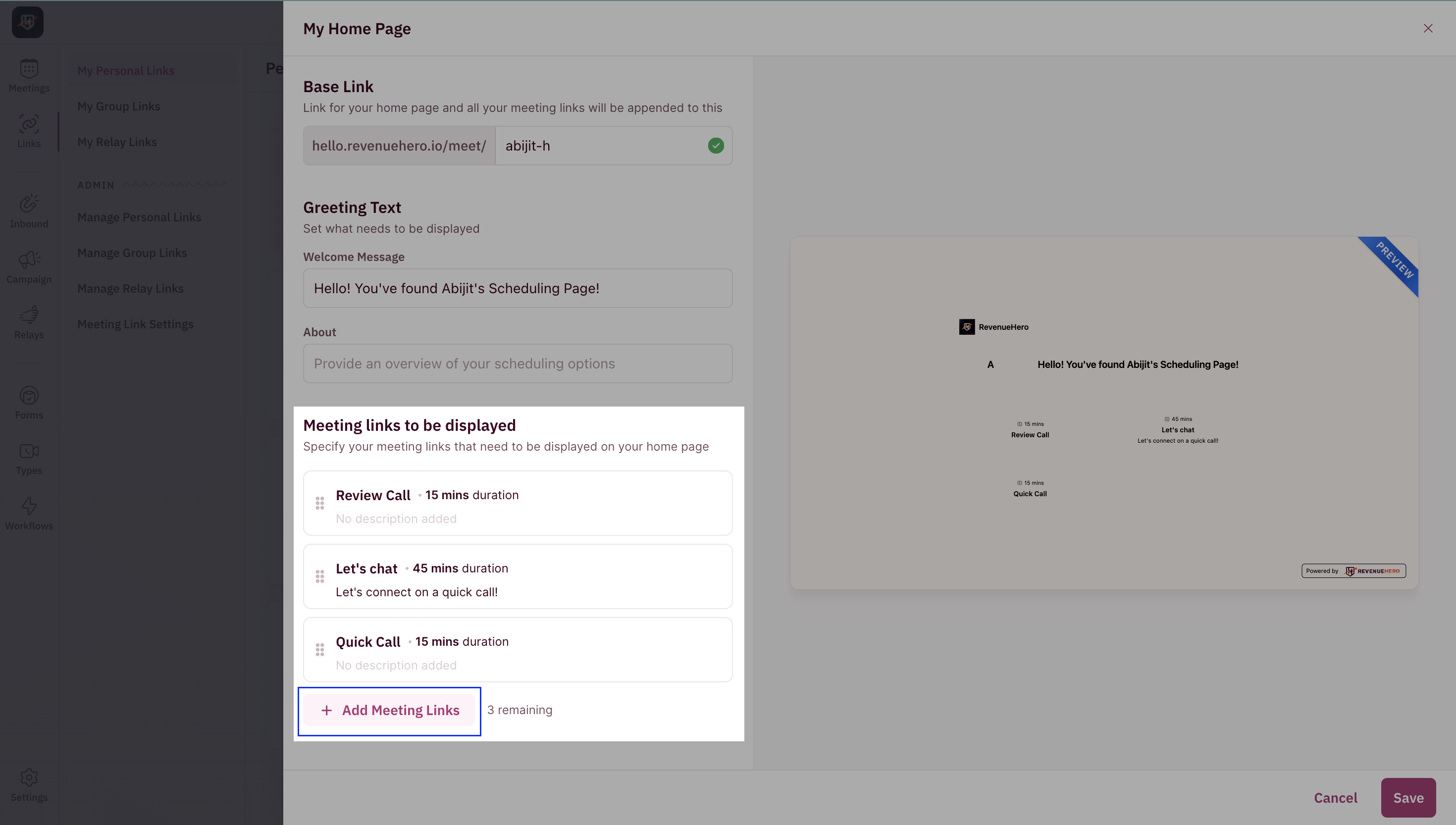Screen dimensions: 1456x825
Task: Open the Types section in sidebar
Action: 29,459
